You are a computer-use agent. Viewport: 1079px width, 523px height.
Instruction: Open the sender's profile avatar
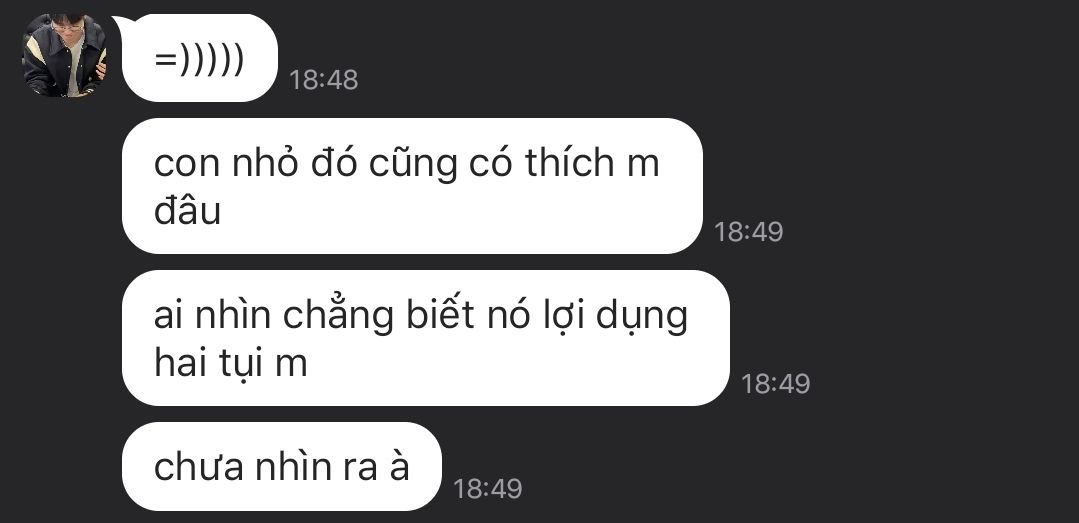point(65,56)
